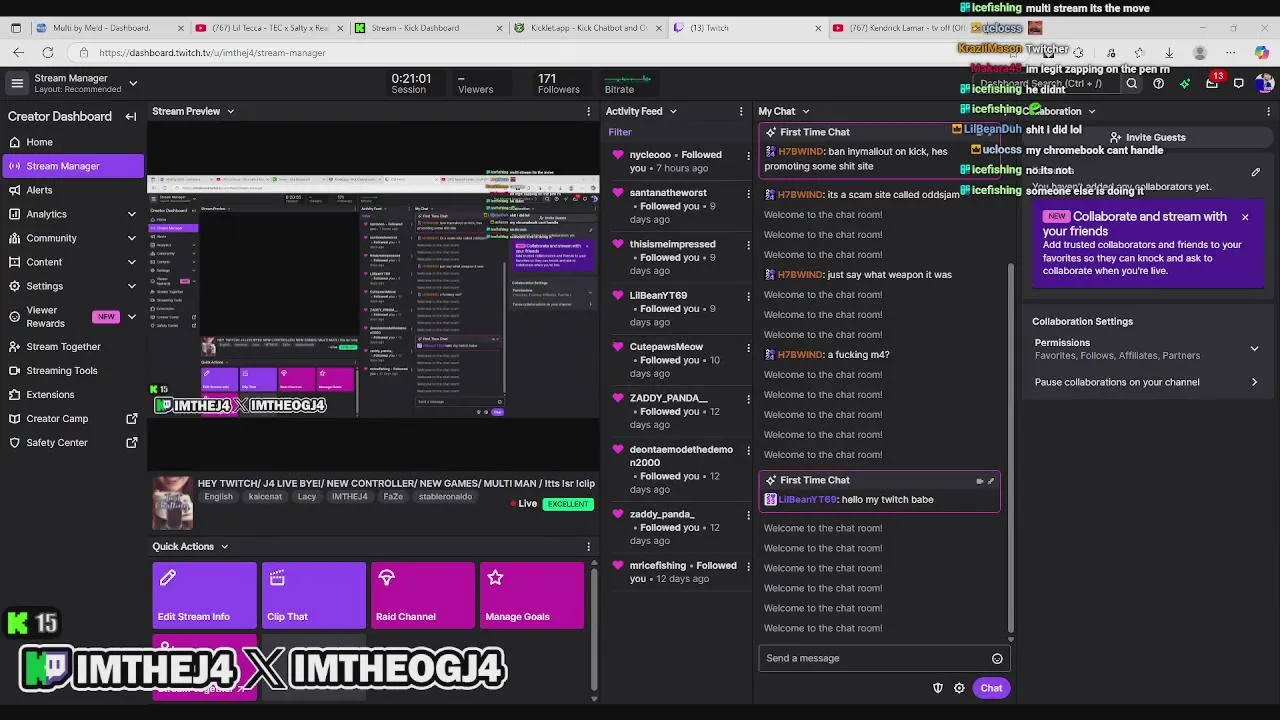Expand the Settings sidebar section

(131, 286)
